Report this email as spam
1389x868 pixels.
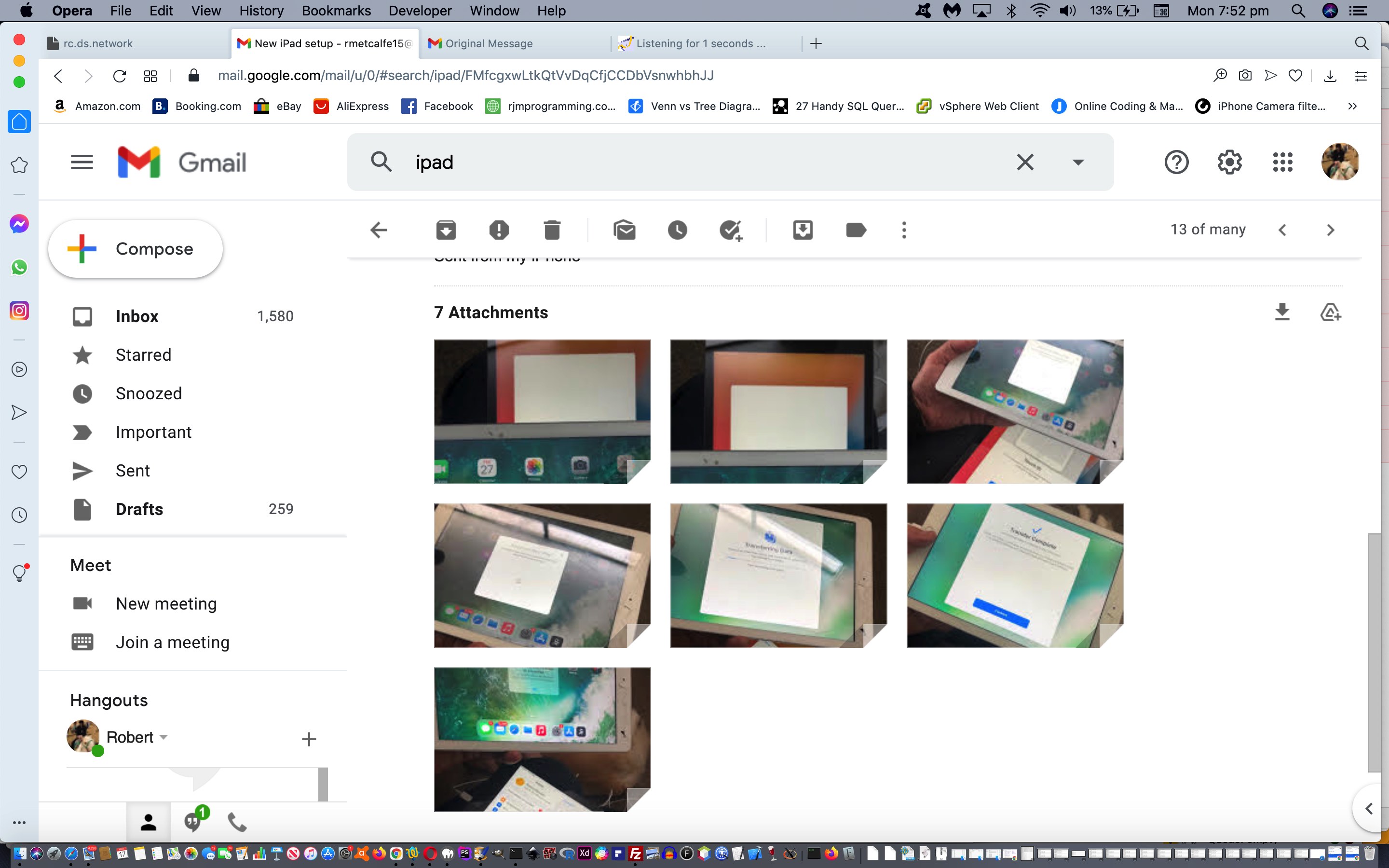499,230
